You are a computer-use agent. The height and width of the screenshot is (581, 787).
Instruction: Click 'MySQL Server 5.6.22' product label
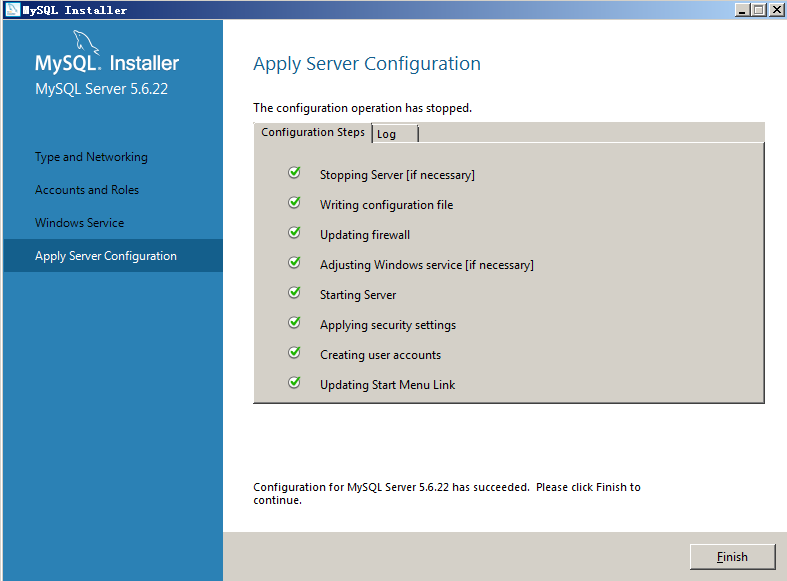coord(101,89)
